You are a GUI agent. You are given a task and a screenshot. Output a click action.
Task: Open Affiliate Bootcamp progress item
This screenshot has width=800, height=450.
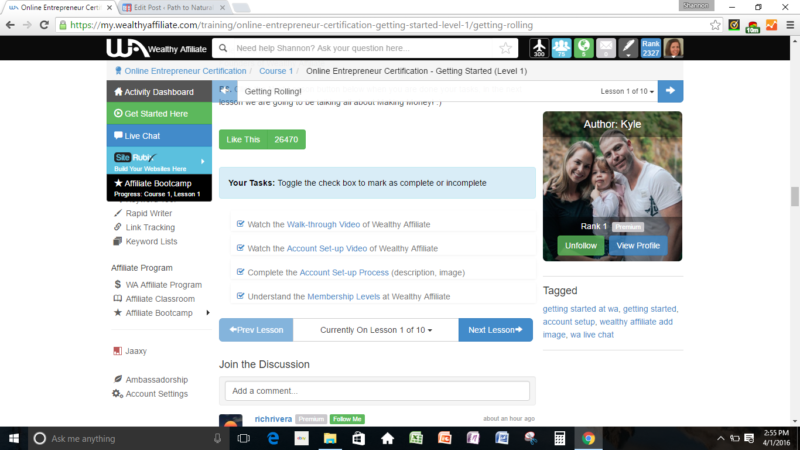tap(159, 188)
